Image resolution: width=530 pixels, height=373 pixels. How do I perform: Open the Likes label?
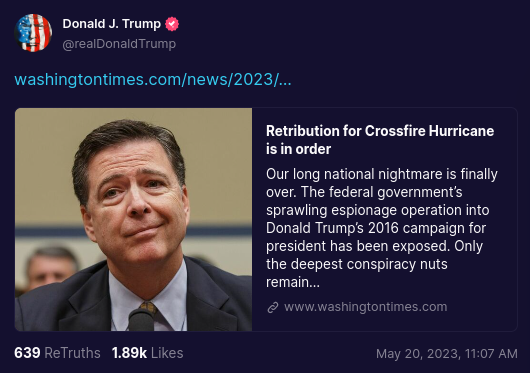167,353
